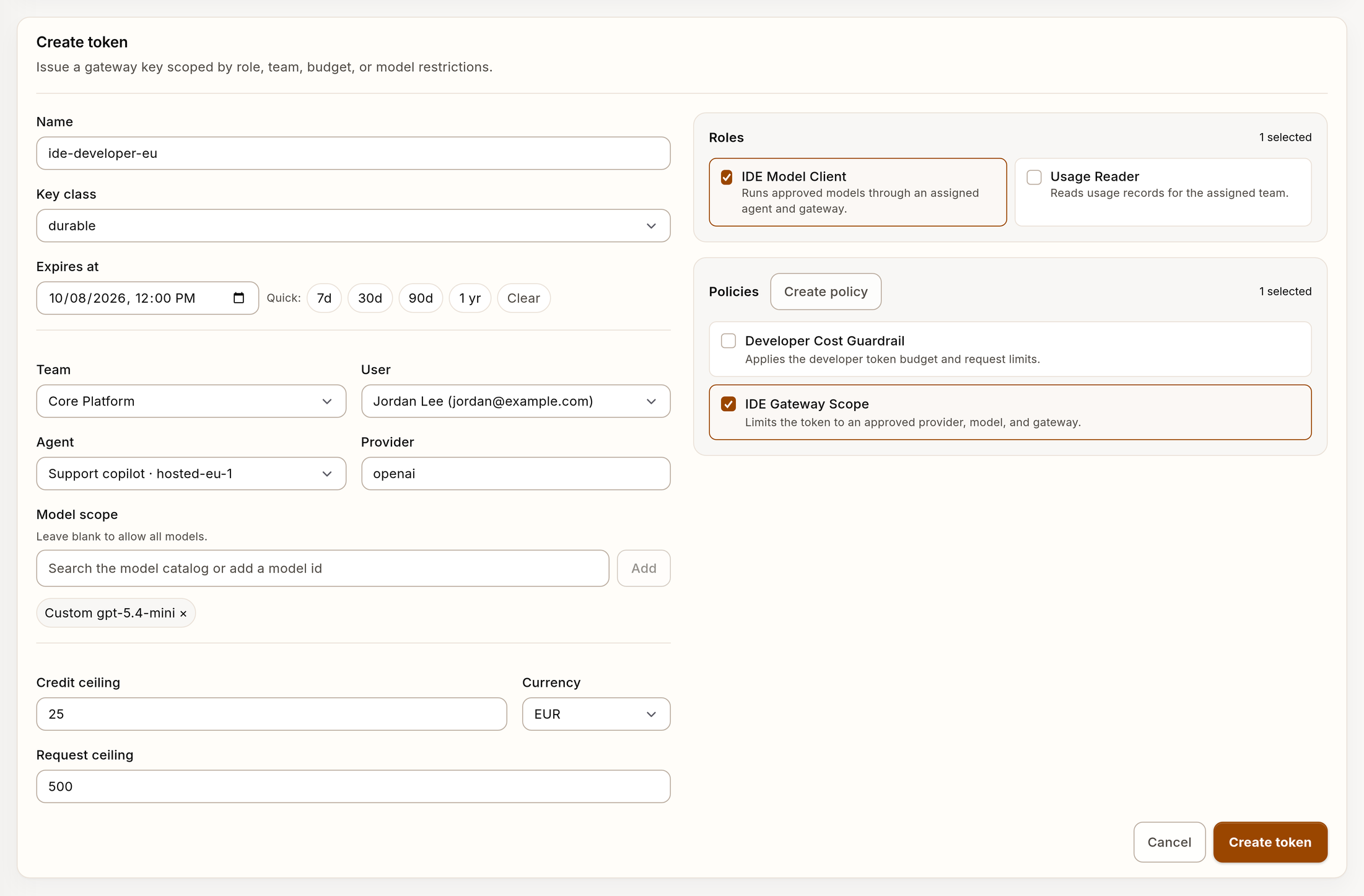Enable the Developer Cost Guardrail policy
The height and width of the screenshot is (896, 1364).
728,341
